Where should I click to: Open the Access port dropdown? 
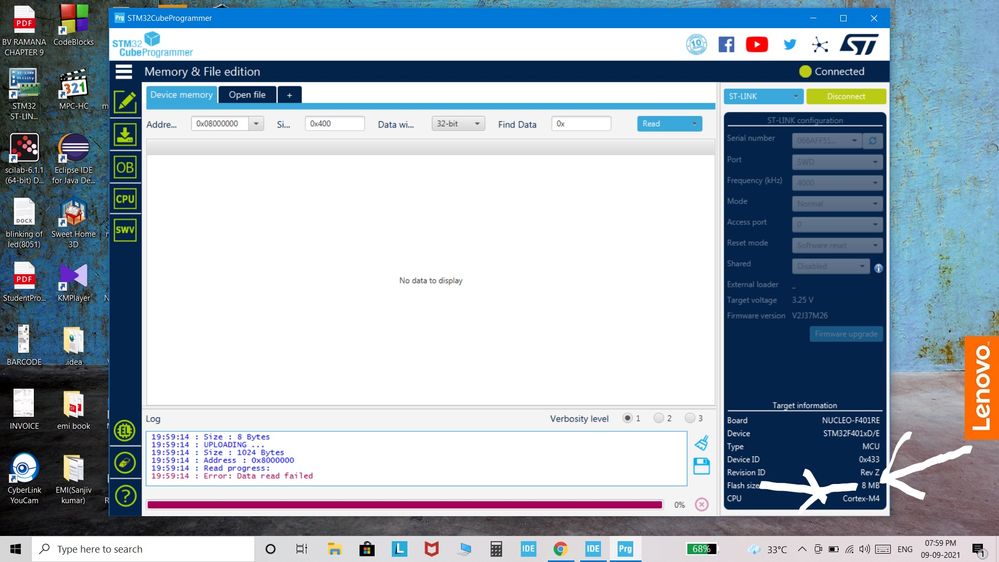[x=837, y=224]
